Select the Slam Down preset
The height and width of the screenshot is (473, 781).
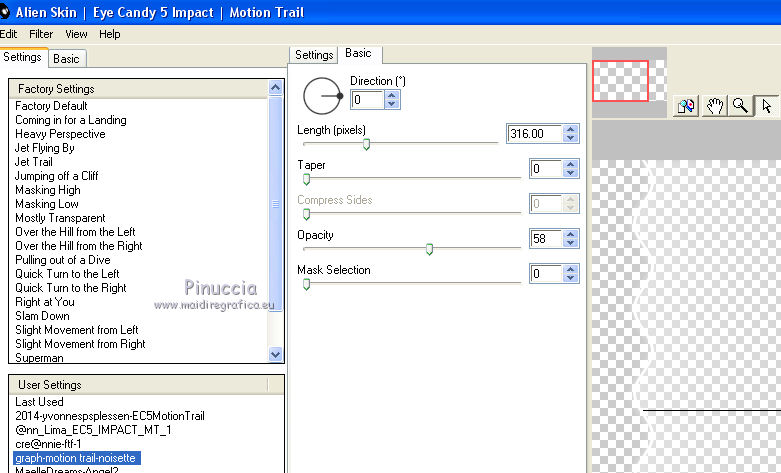pyautogui.click(x=42, y=316)
